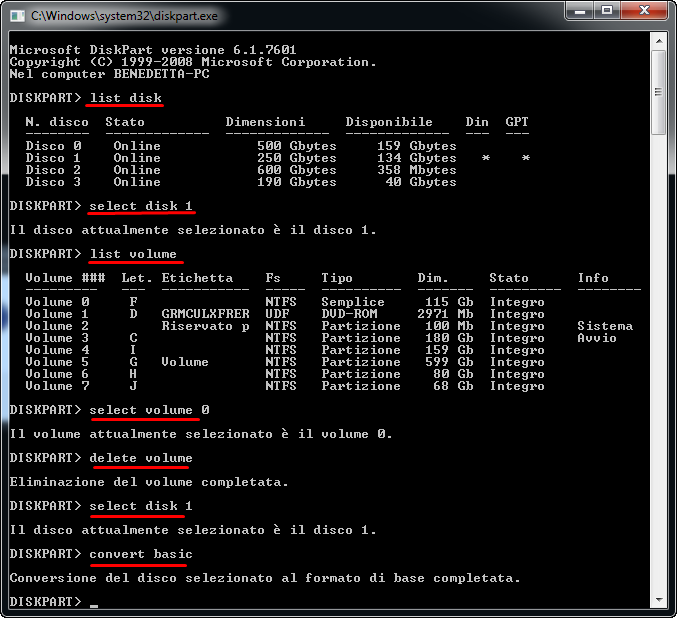Click the 'UDF' file system entry
The height and width of the screenshot is (618, 677).
click(x=277, y=314)
